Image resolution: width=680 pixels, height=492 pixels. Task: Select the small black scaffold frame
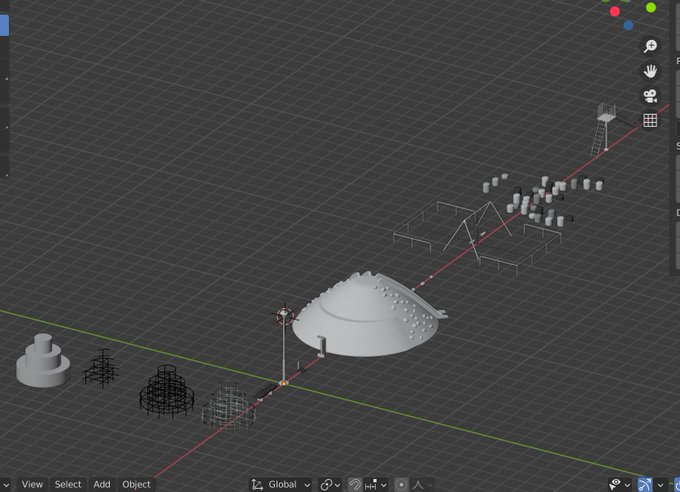[x=101, y=367]
